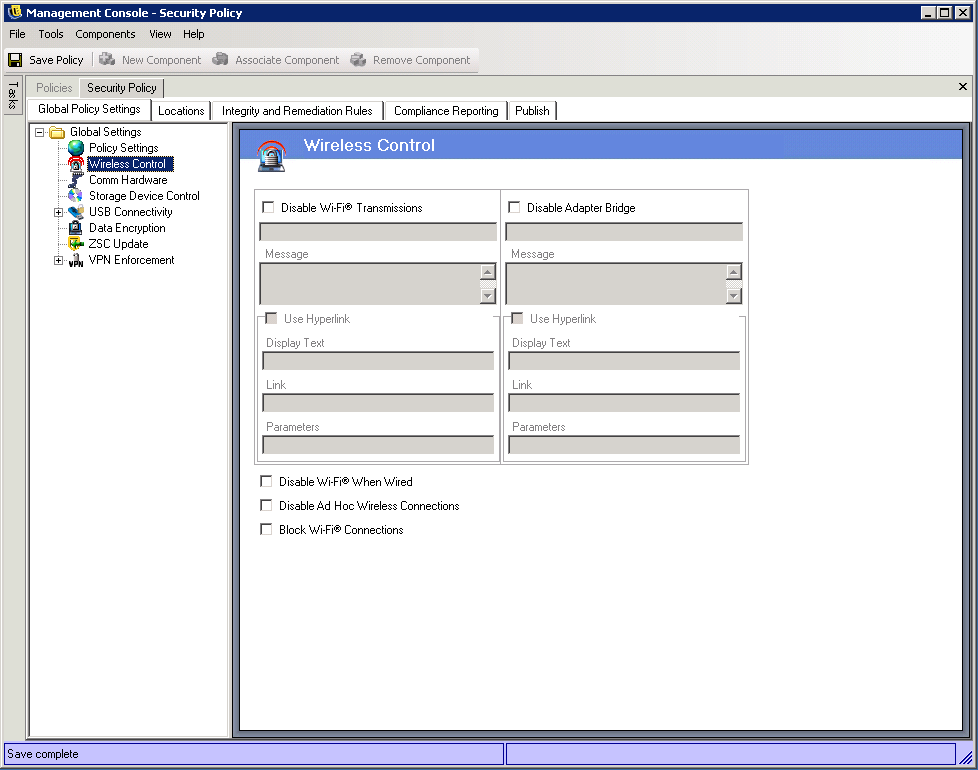The image size is (978, 770).
Task: Click the Save complete status text
Action: point(43,754)
